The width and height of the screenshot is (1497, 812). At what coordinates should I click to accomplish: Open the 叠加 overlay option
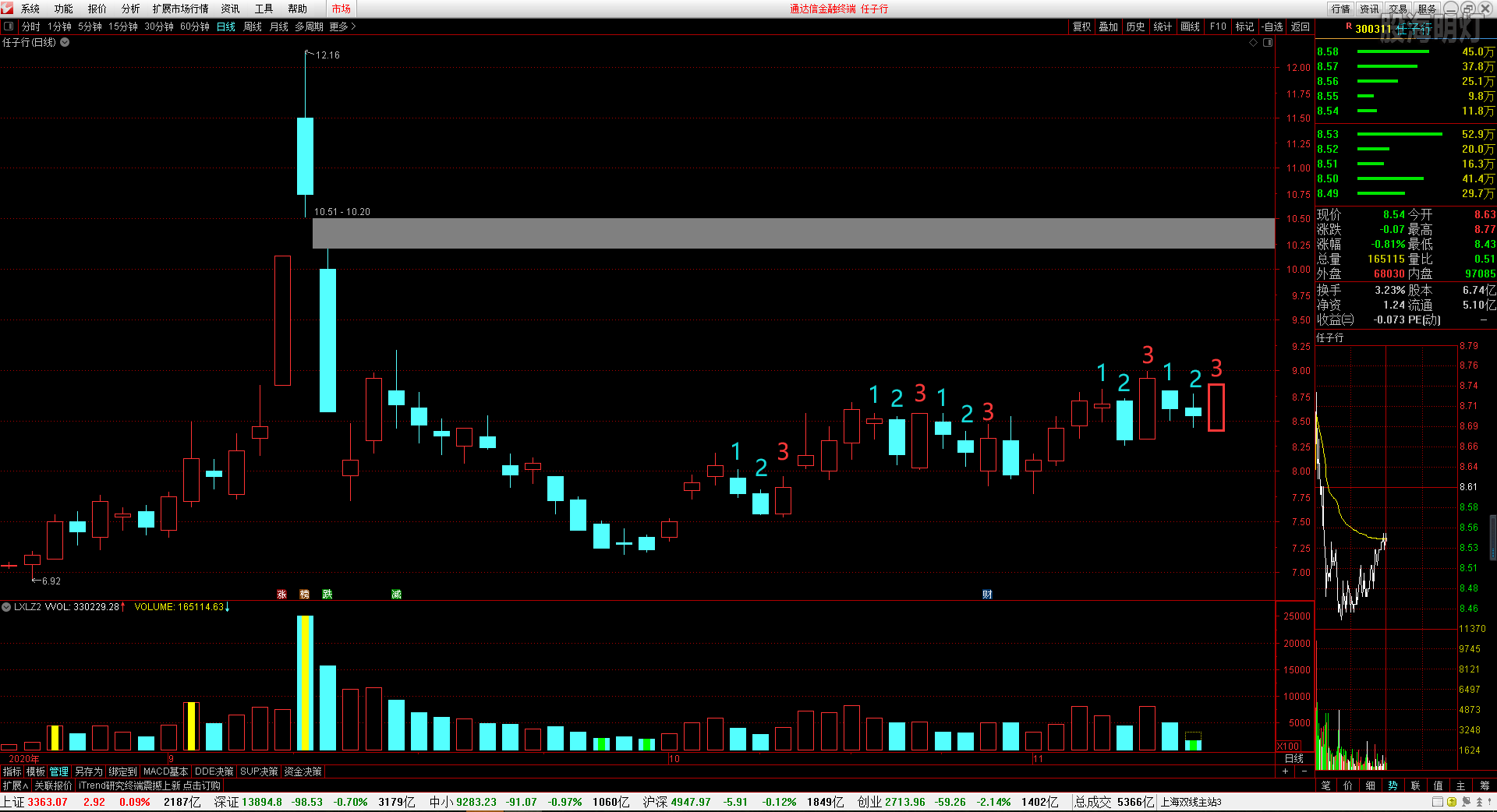point(1109,26)
